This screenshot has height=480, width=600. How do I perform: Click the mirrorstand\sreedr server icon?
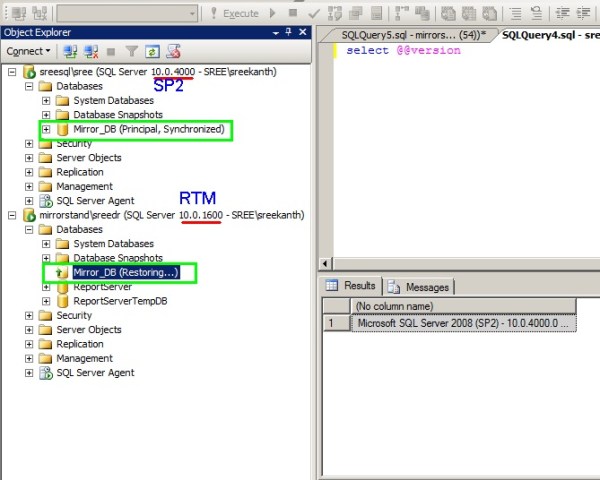[x=29, y=215]
